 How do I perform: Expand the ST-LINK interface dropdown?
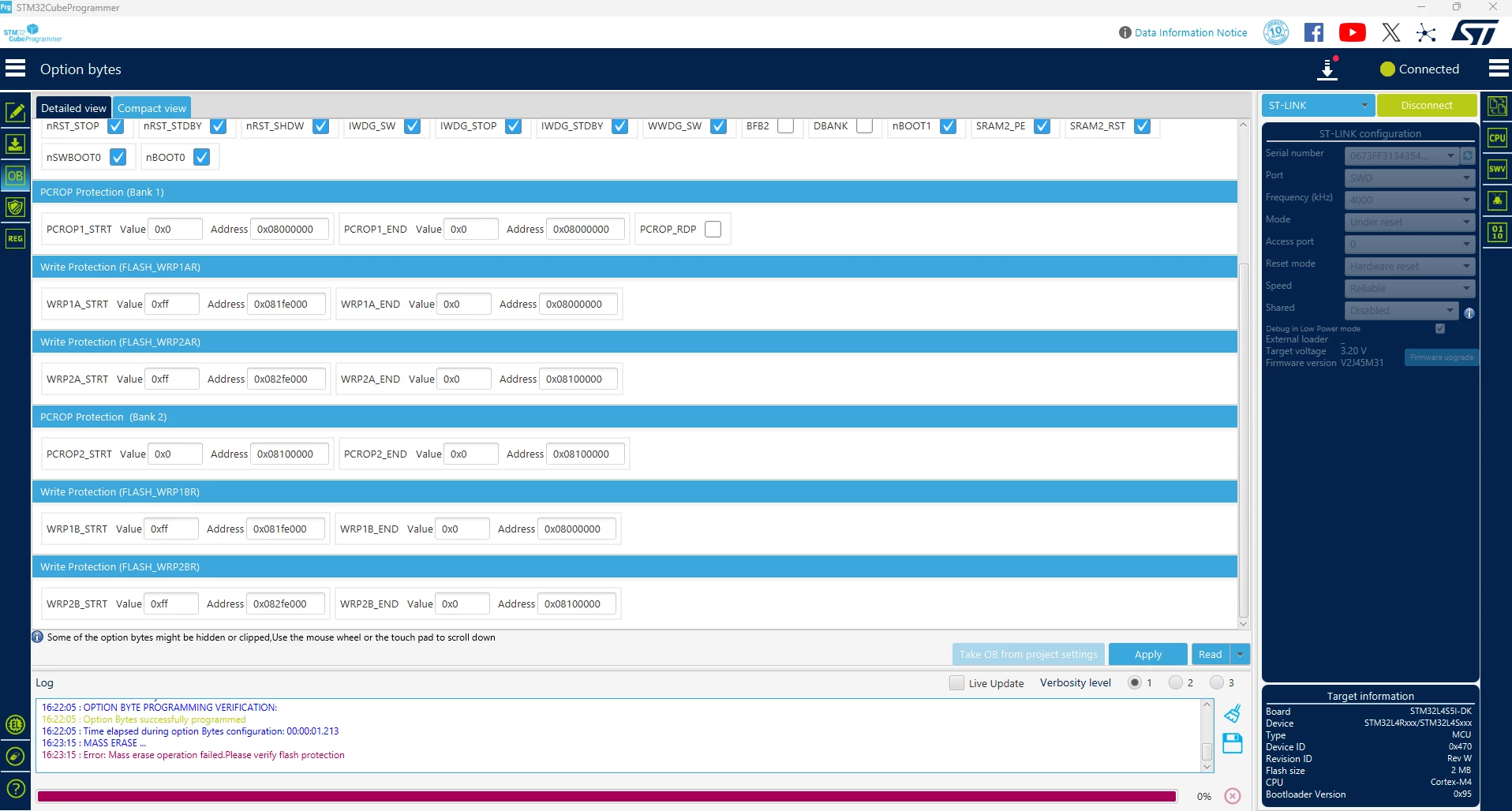tap(1318, 105)
